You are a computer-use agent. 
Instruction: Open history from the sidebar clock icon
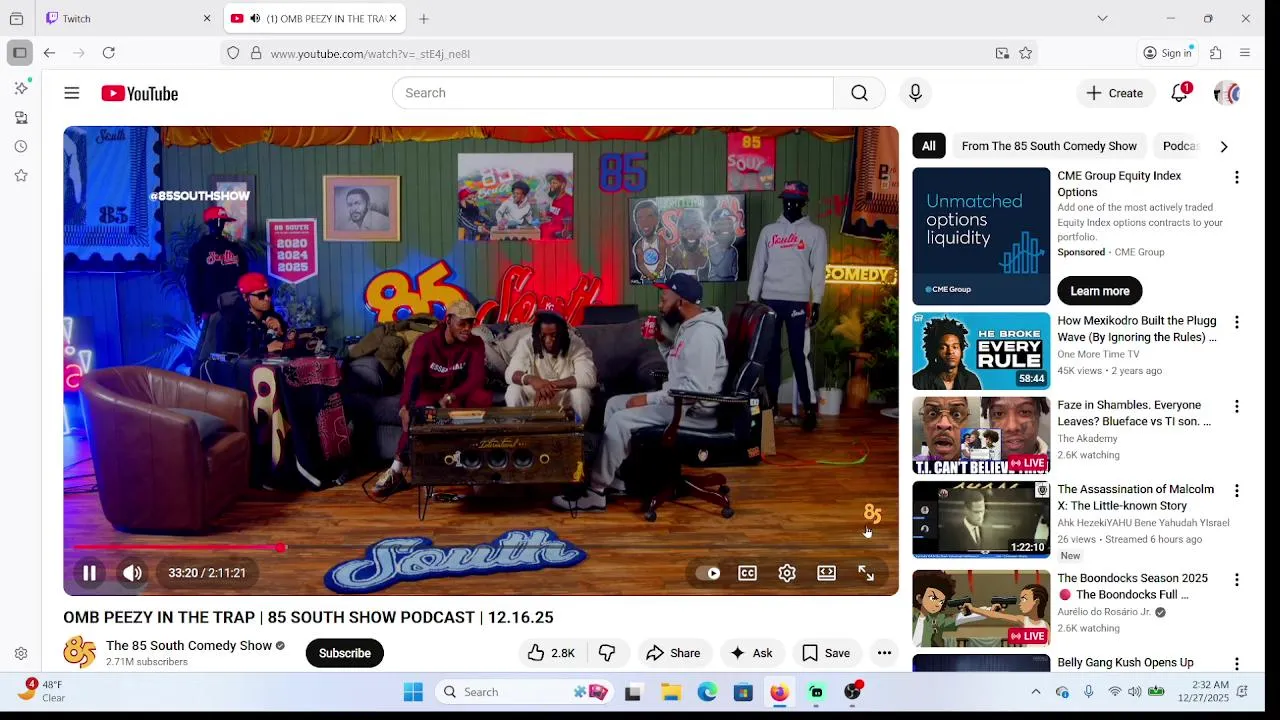(21, 146)
